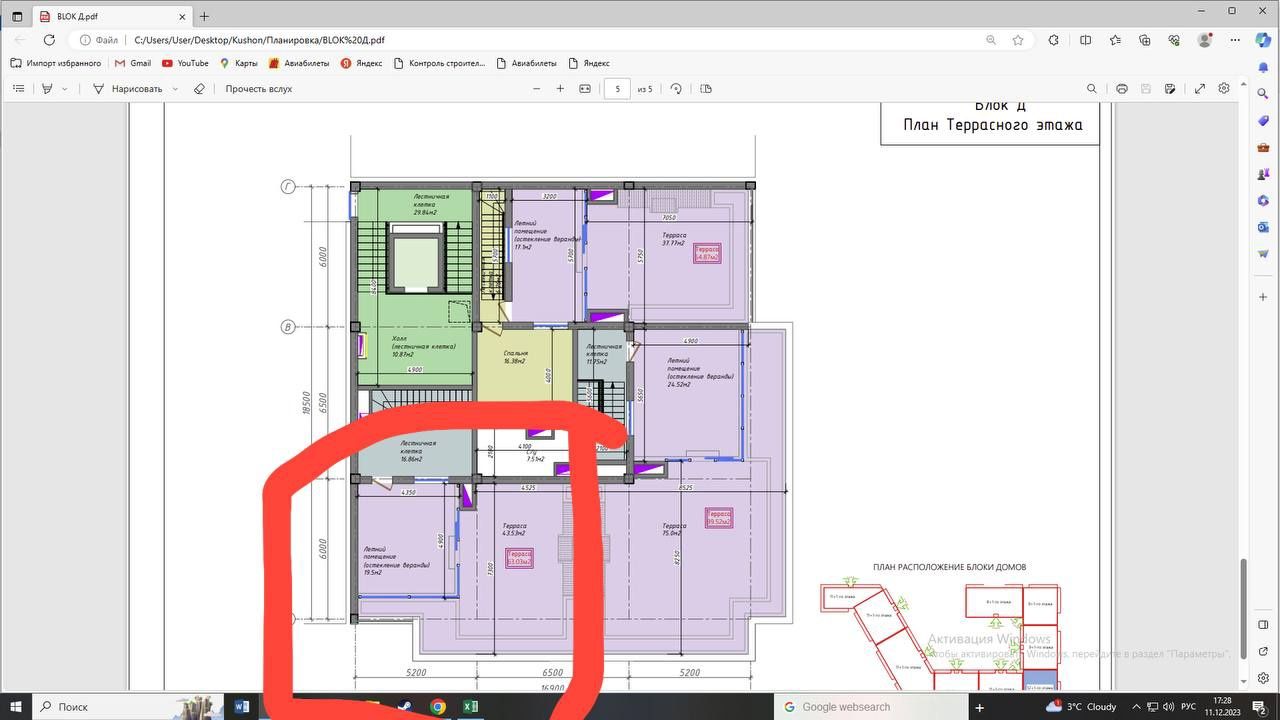The image size is (1280, 720).
Task: Start Прочесть вслух read aloud
Action: (x=258, y=89)
